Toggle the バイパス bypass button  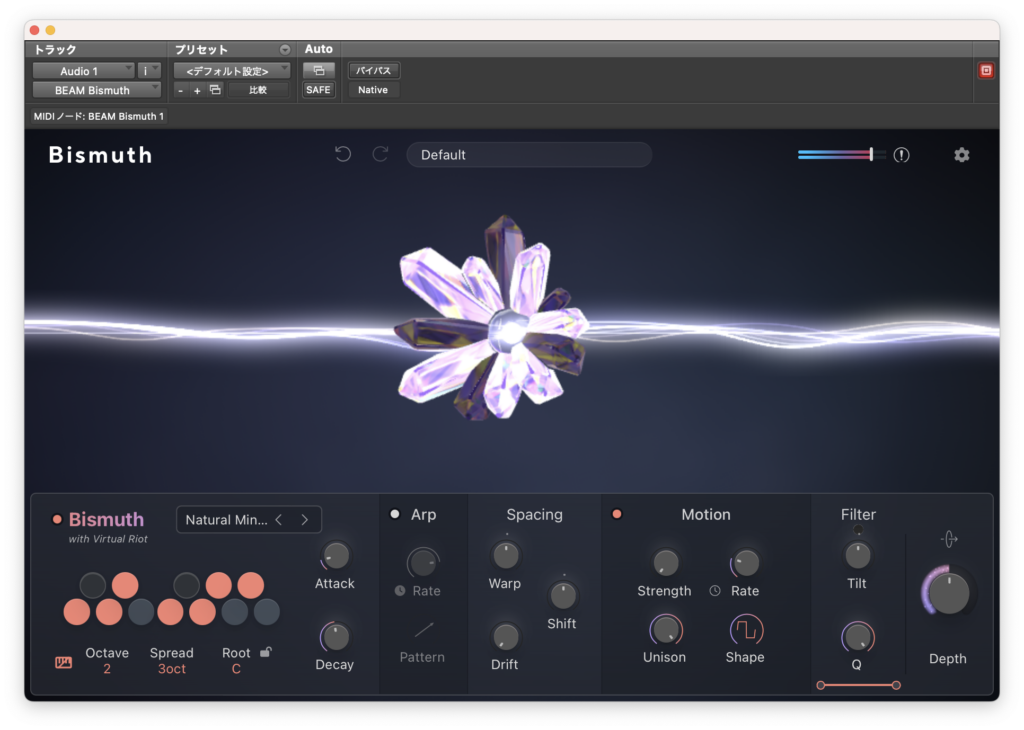[x=374, y=70]
